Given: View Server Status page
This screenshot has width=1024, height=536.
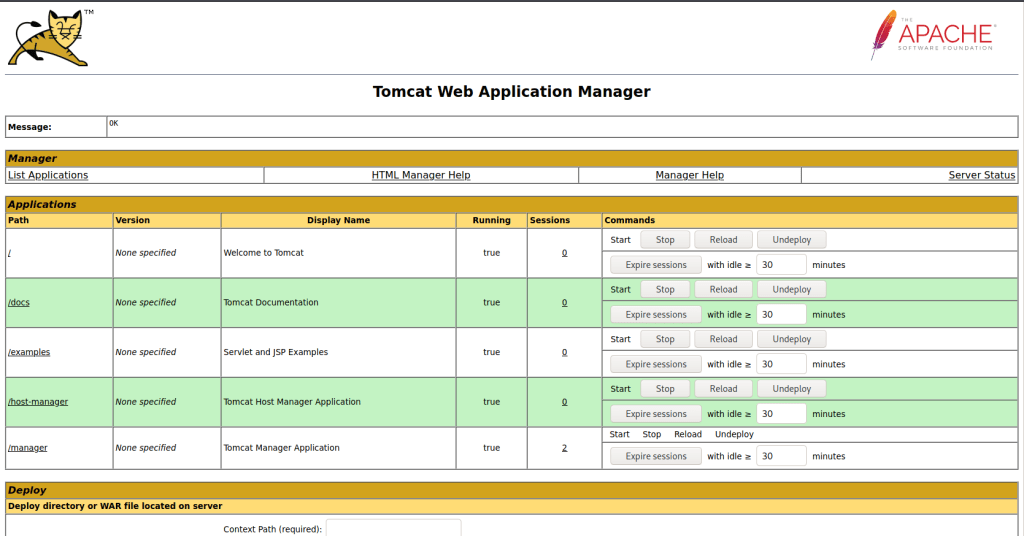Looking at the screenshot, I should [981, 175].
